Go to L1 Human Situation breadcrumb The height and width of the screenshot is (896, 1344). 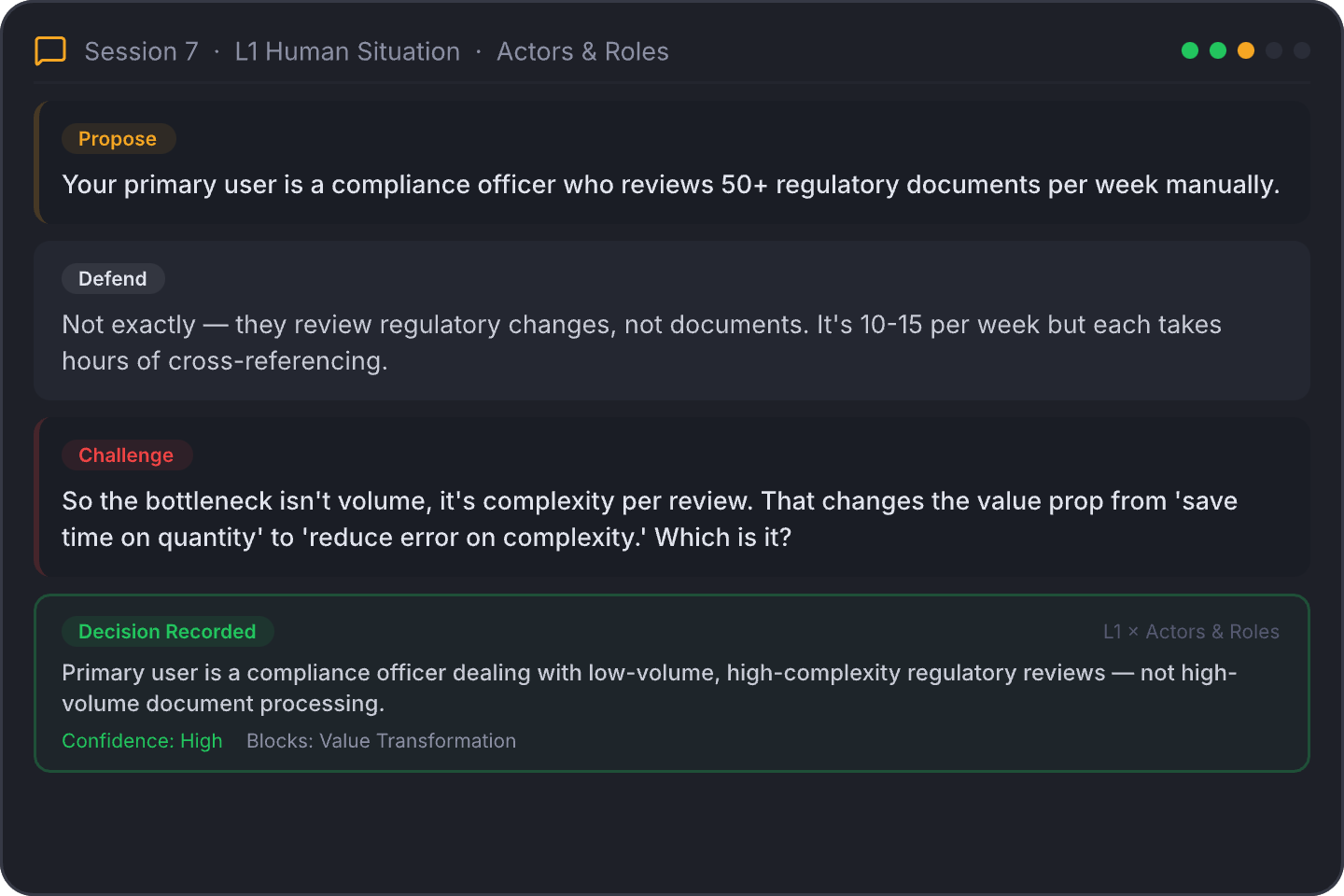[x=347, y=51]
